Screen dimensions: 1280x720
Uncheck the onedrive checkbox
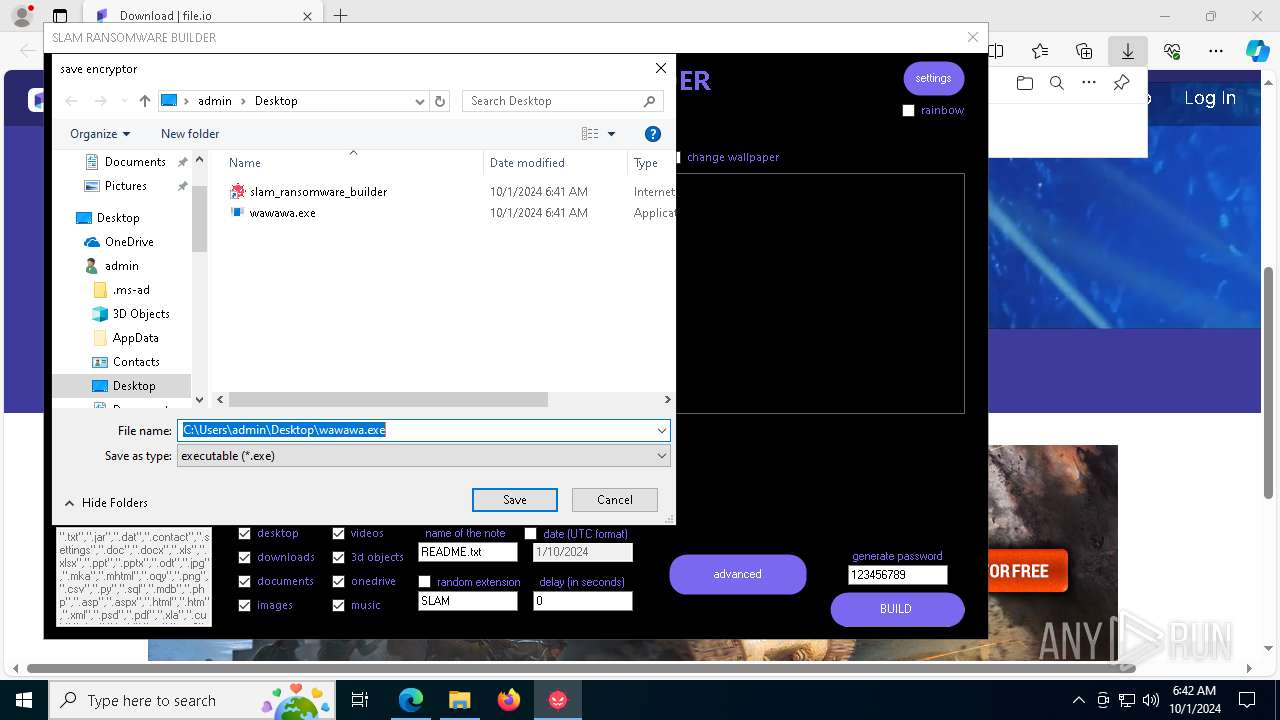point(338,582)
